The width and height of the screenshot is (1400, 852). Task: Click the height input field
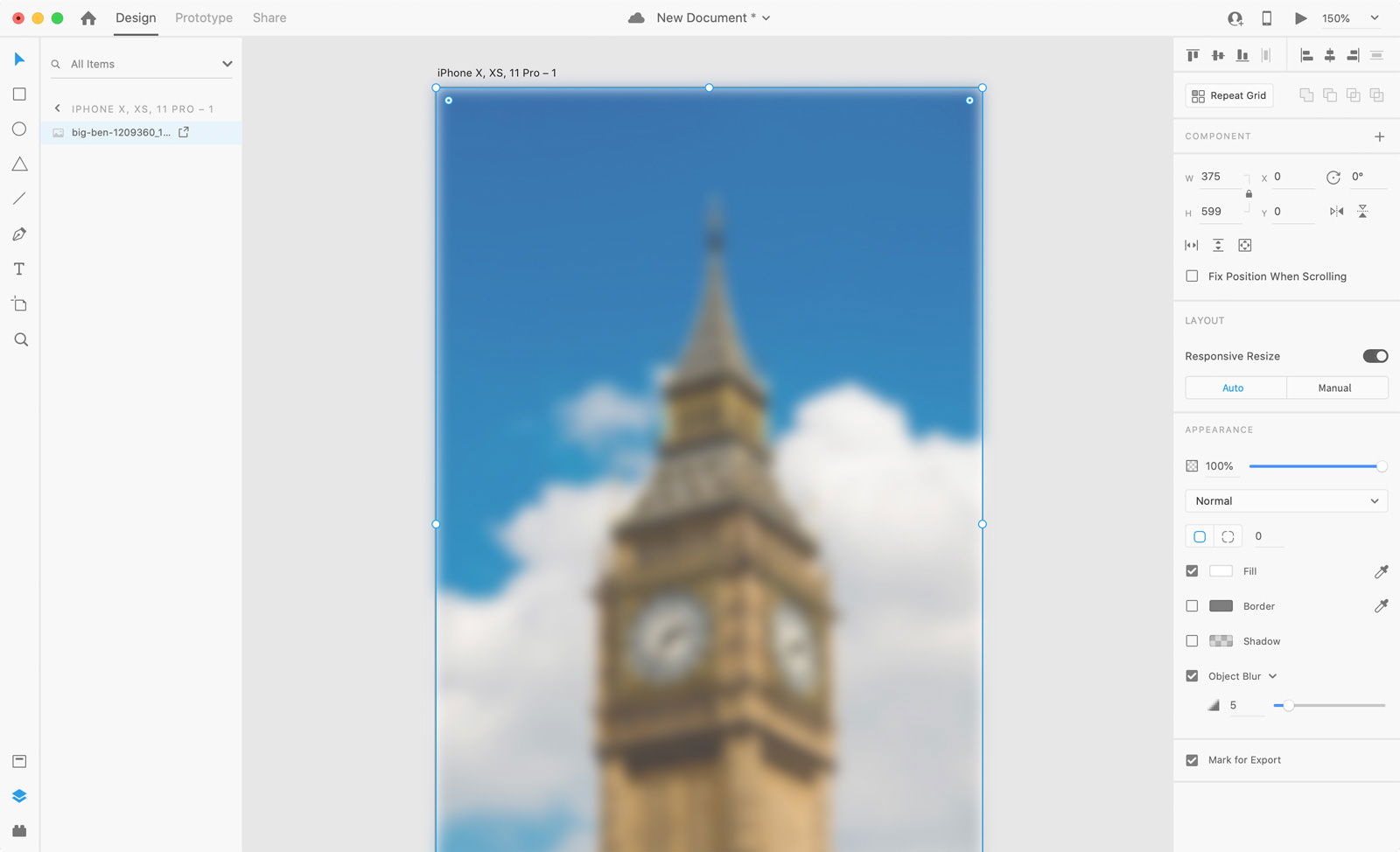tap(1221, 213)
